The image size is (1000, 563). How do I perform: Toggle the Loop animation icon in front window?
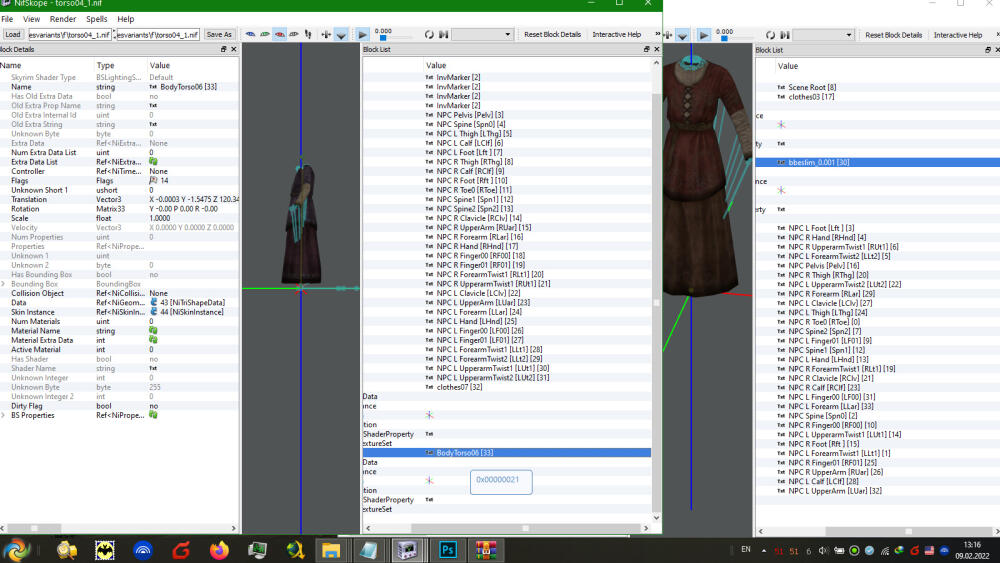[x=429, y=34]
